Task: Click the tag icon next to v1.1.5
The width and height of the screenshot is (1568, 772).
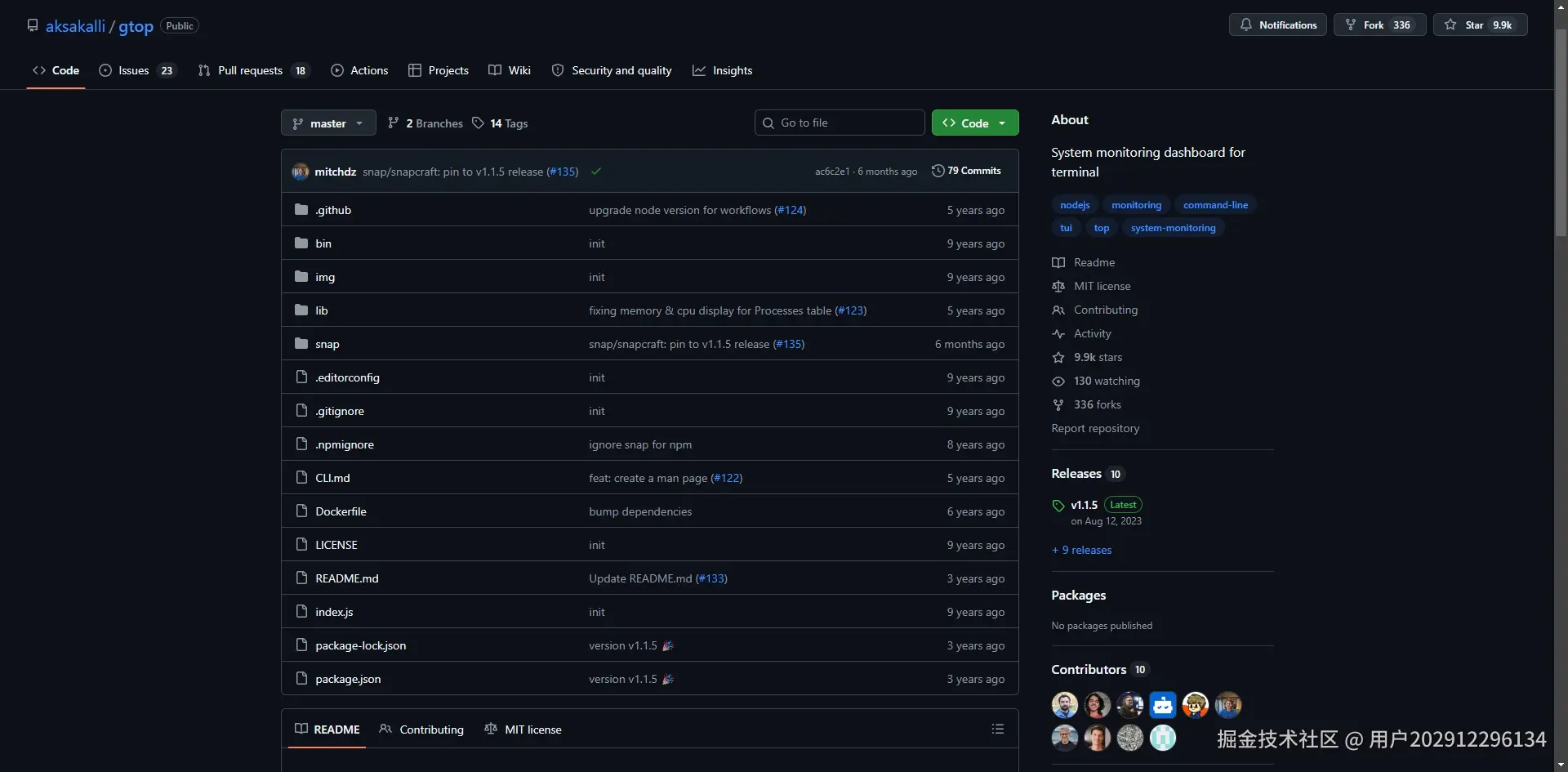Action: [x=1058, y=506]
